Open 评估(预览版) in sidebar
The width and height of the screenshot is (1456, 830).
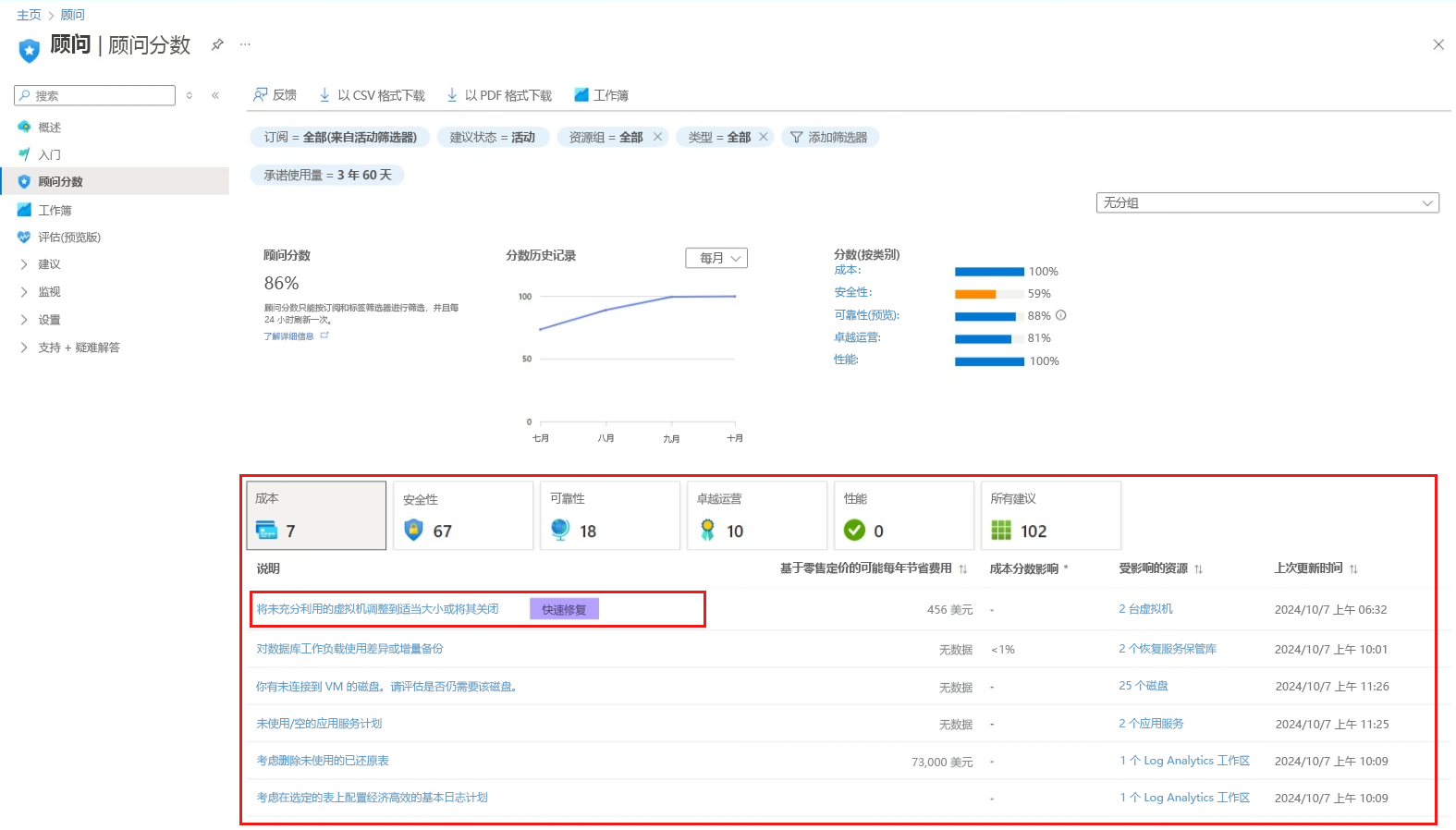click(69, 237)
